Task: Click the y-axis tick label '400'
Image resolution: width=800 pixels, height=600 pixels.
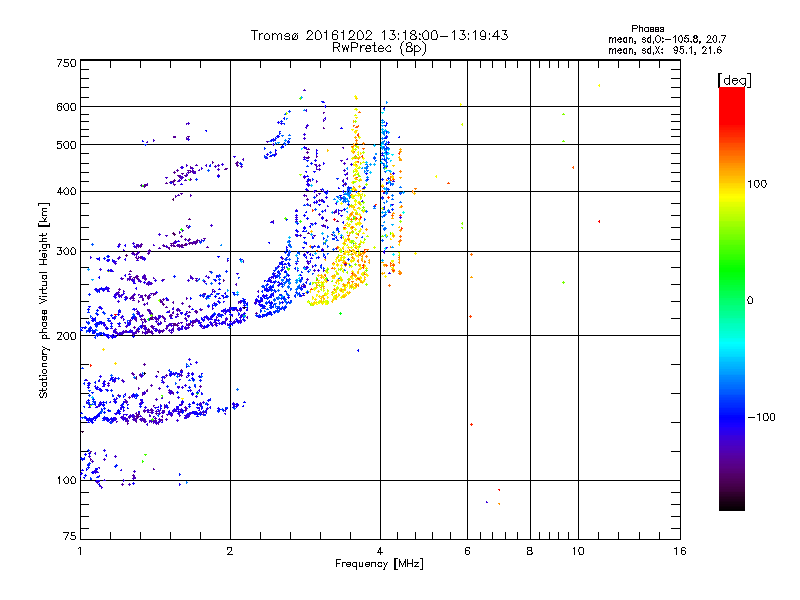Action: point(66,192)
